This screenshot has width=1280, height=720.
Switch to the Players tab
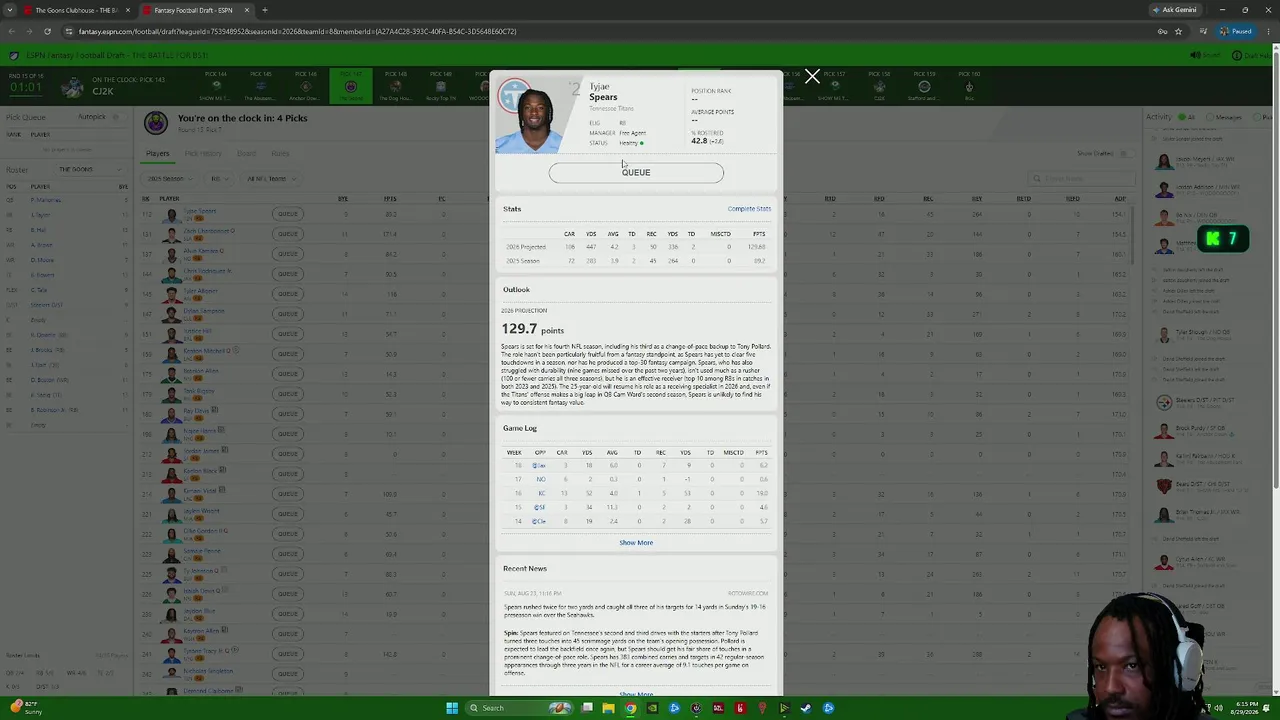tap(158, 154)
